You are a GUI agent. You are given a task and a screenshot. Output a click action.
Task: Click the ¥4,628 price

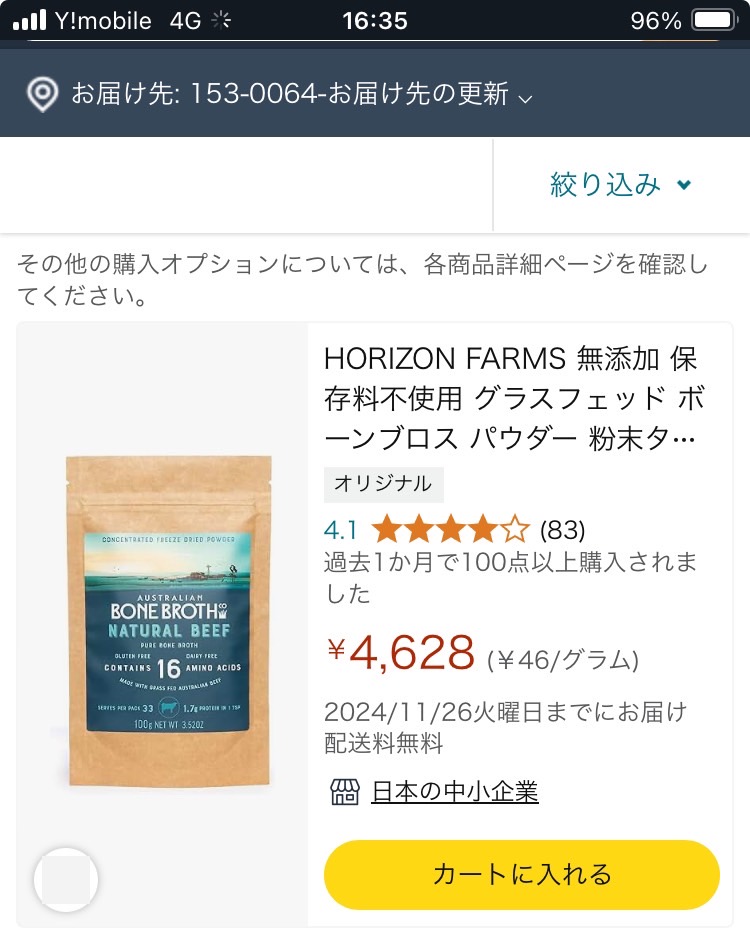click(401, 652)
